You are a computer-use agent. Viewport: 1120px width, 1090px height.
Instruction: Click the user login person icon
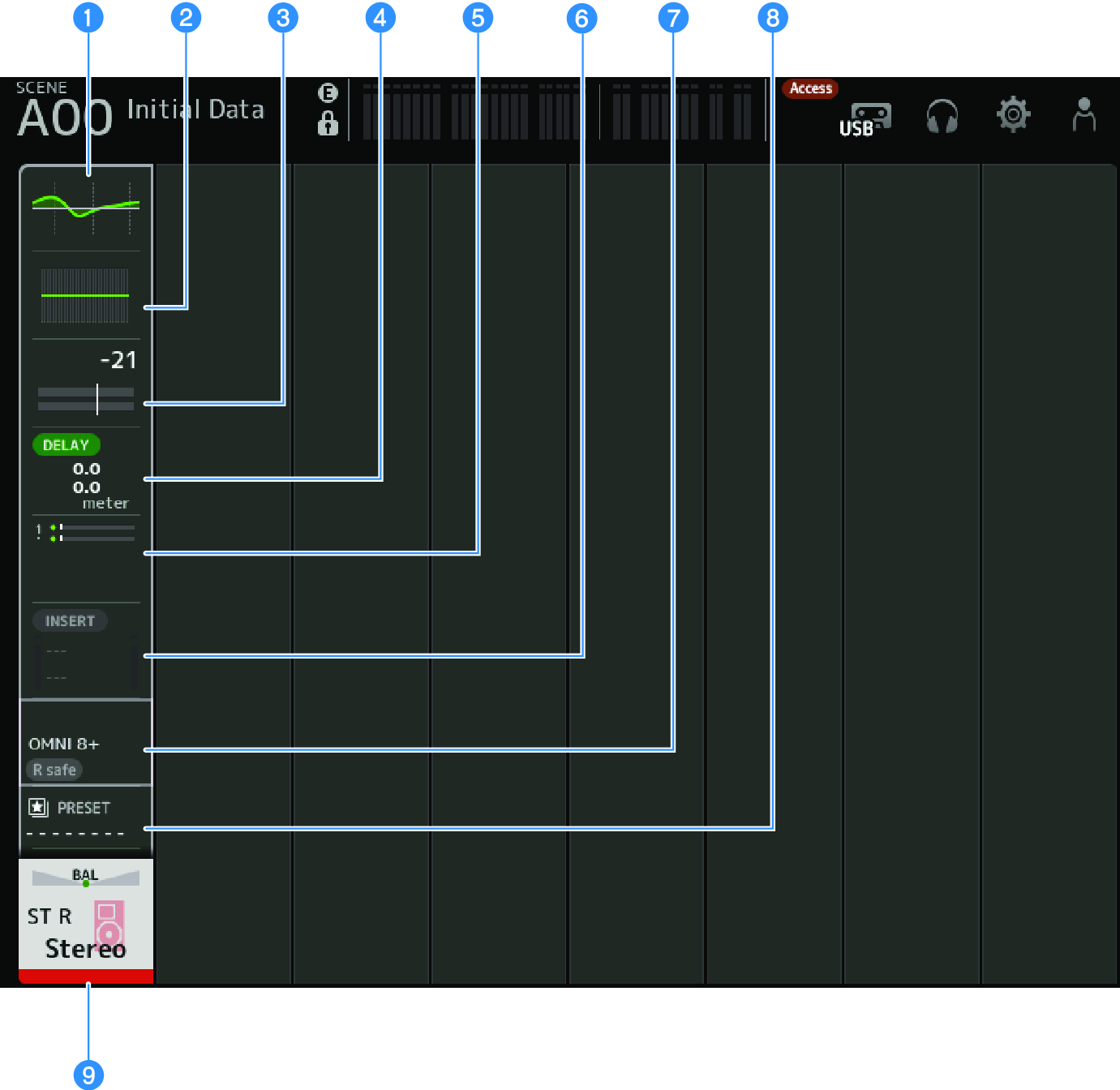coord(1084,115)
